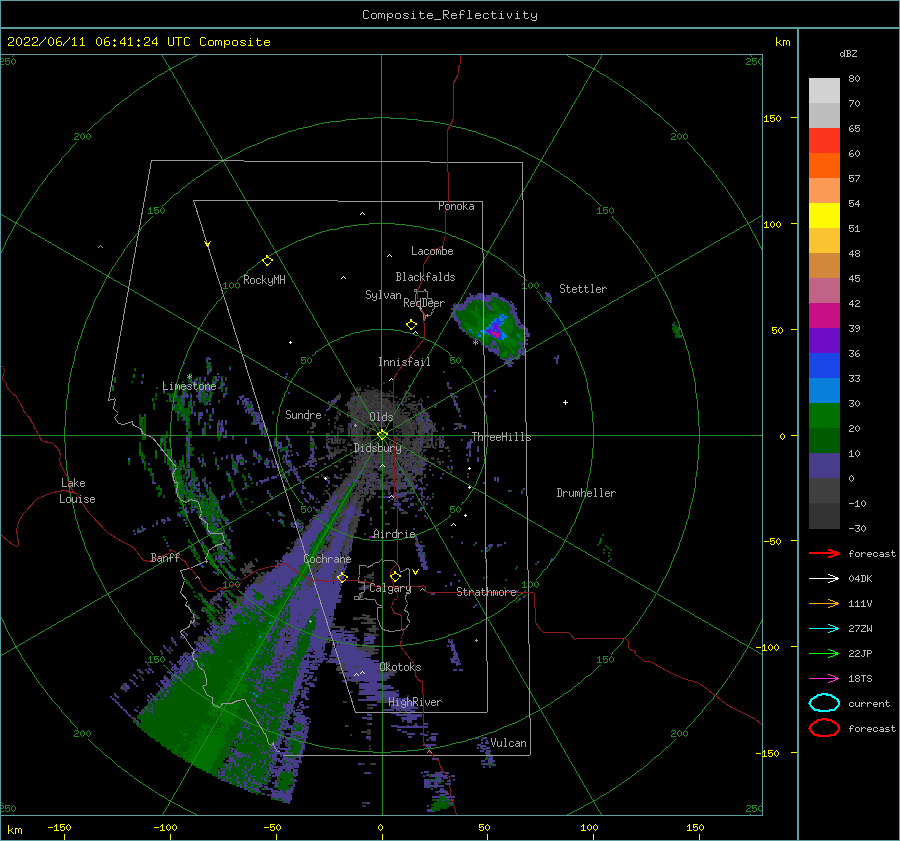
Task: Click the Drumheller label
Action: tap(586, 493)
